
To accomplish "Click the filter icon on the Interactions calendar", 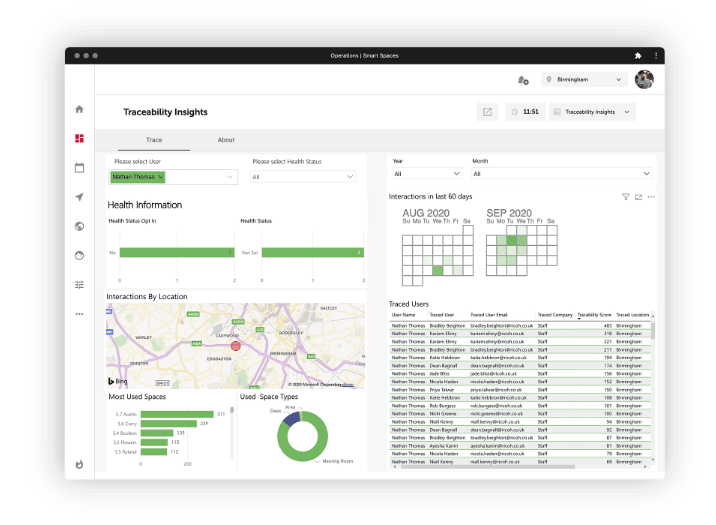I will 626,197.
